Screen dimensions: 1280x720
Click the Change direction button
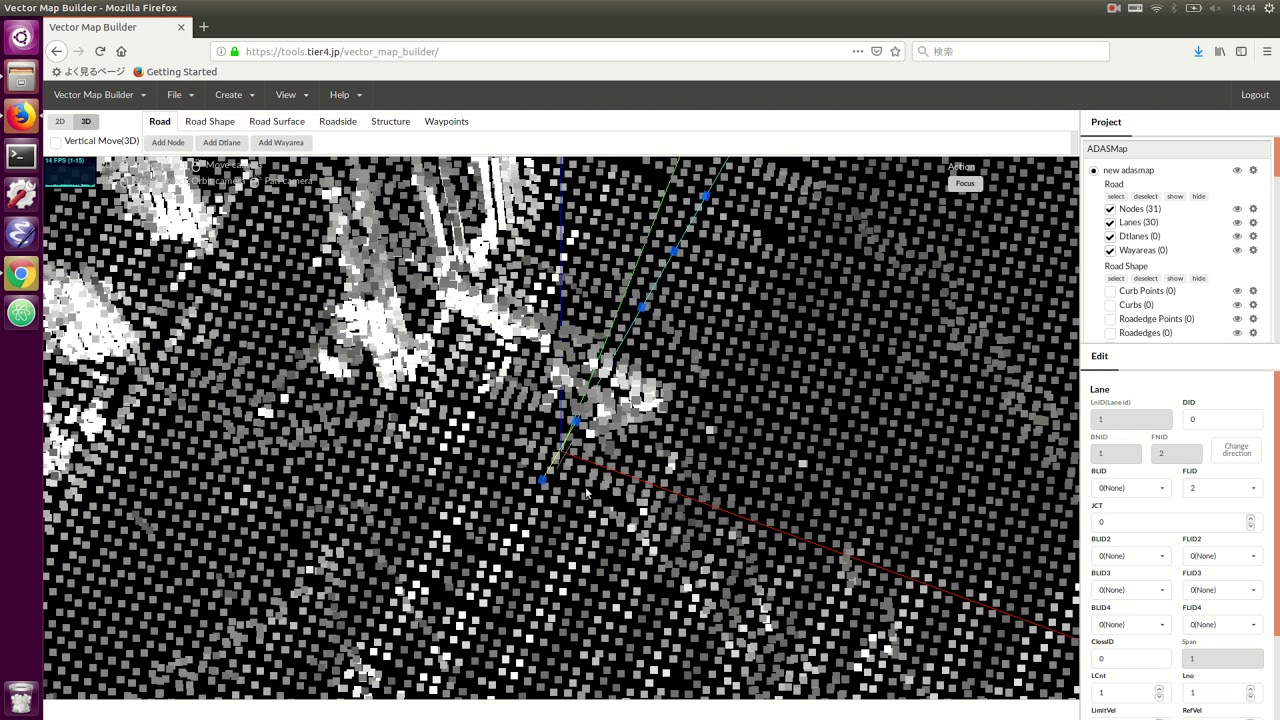click(x=1236, y=450)
